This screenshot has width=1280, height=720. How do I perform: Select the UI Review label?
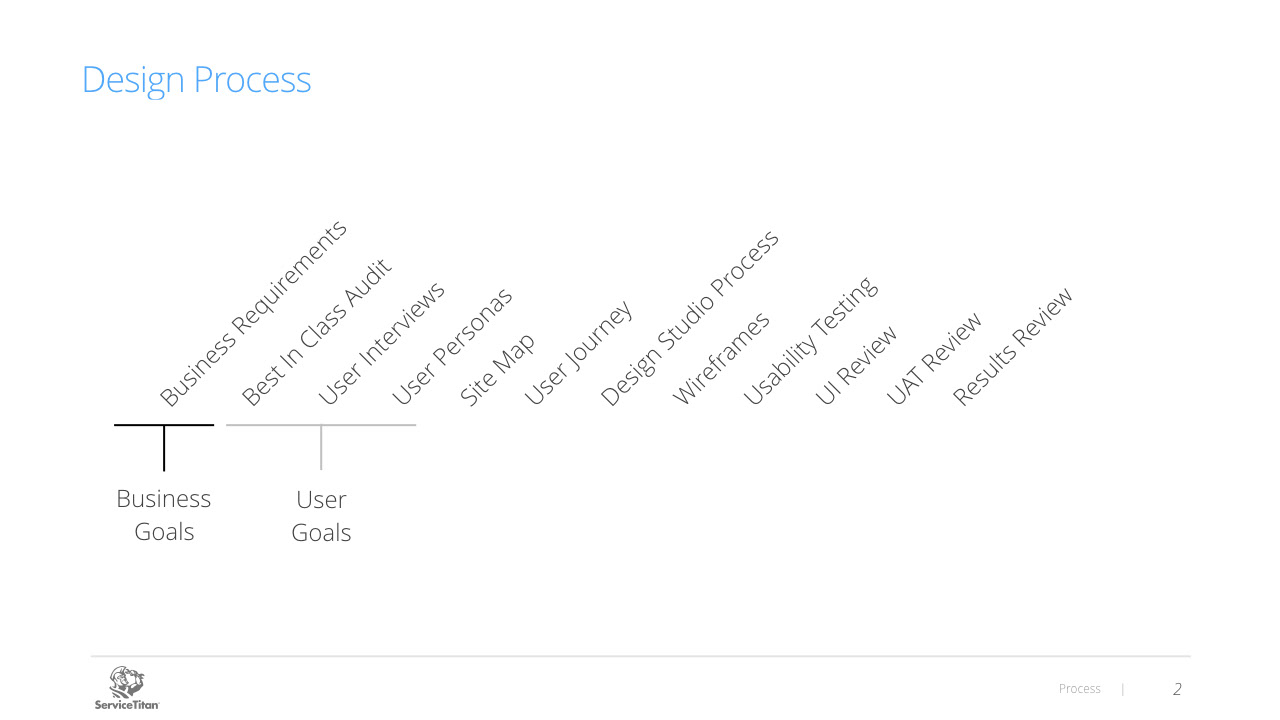[856, 366]
